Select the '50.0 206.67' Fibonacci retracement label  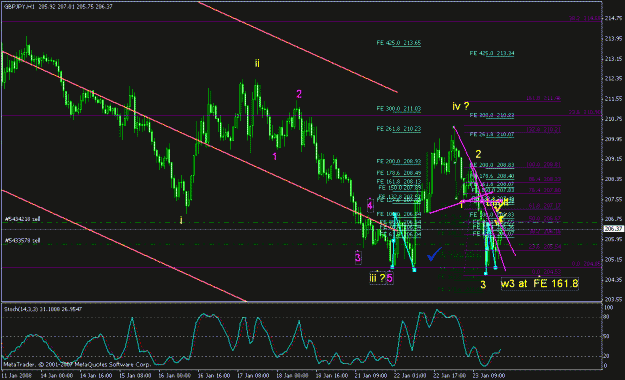(544, 219)
